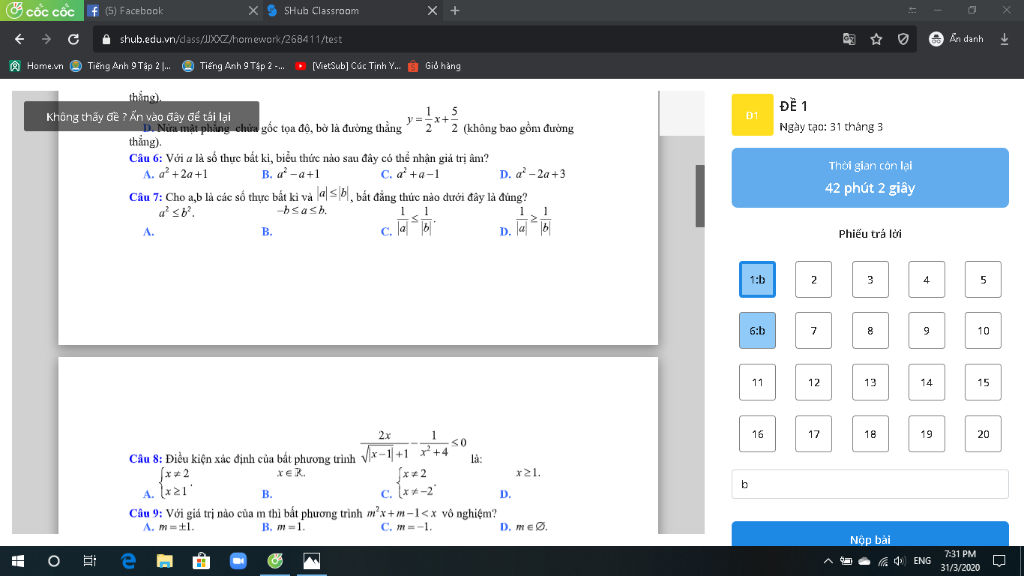
Task: Open a new browser tab
Action: coord(455,10)
